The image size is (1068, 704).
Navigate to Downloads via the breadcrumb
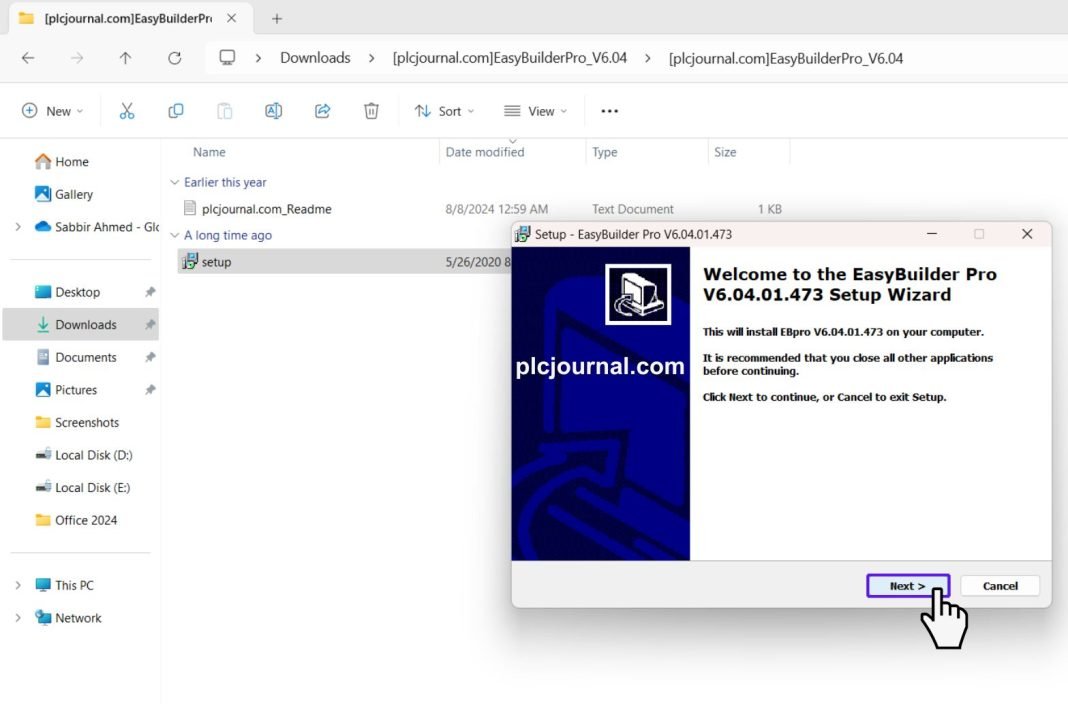pos(315,58)
